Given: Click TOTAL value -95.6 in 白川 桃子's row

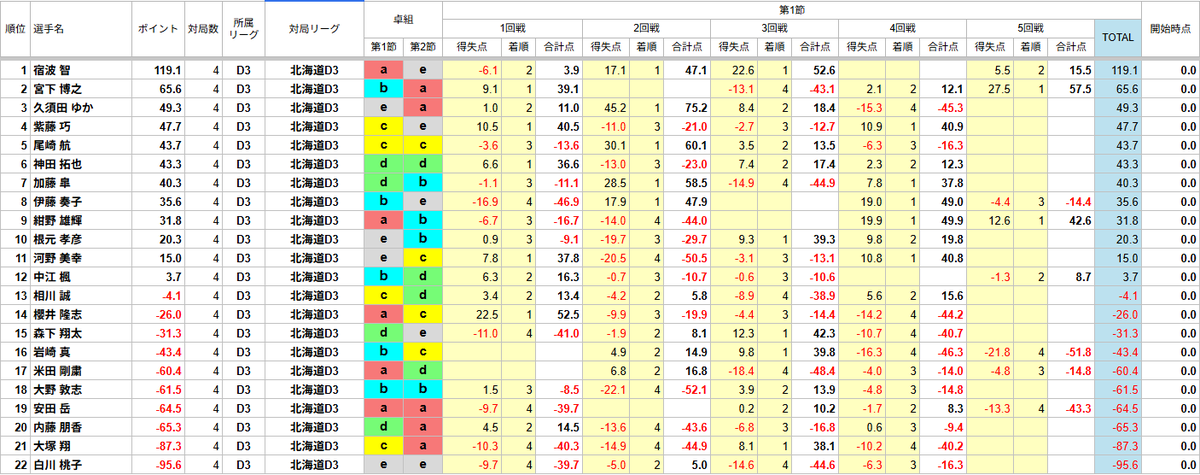Looking at the screenshot, I should click(x=1120, y=465).
